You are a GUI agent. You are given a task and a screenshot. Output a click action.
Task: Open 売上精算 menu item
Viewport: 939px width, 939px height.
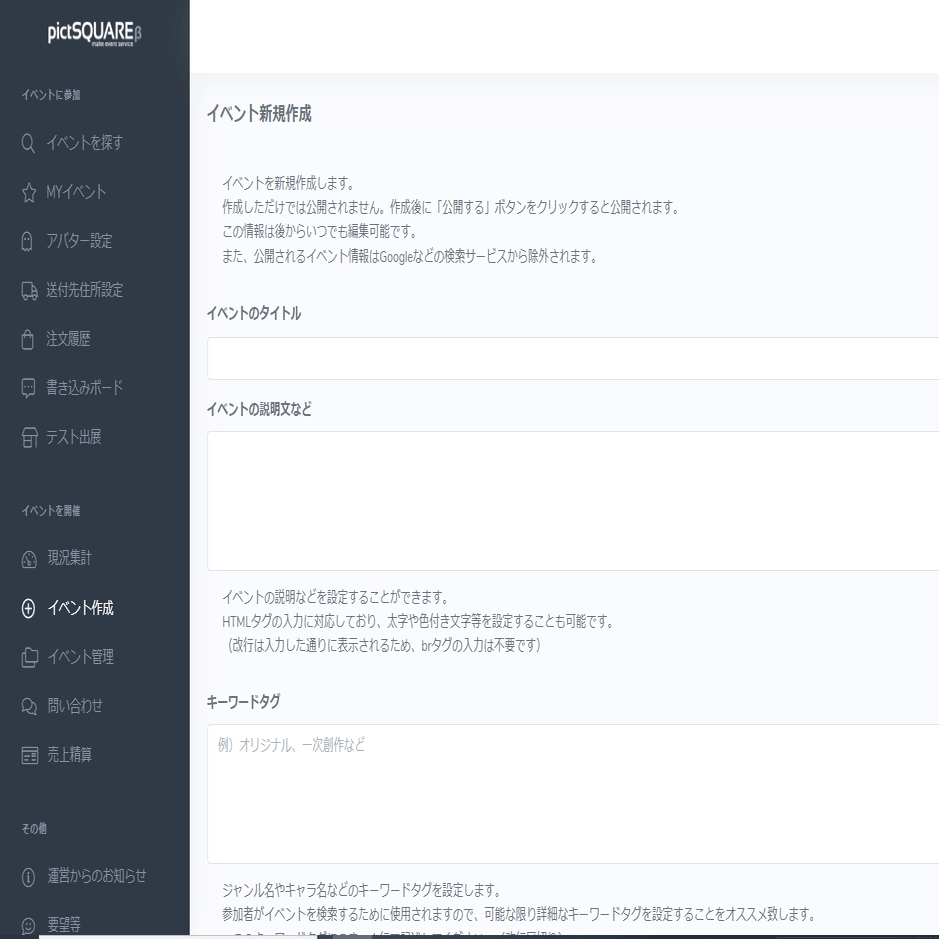tap(69, 755)
